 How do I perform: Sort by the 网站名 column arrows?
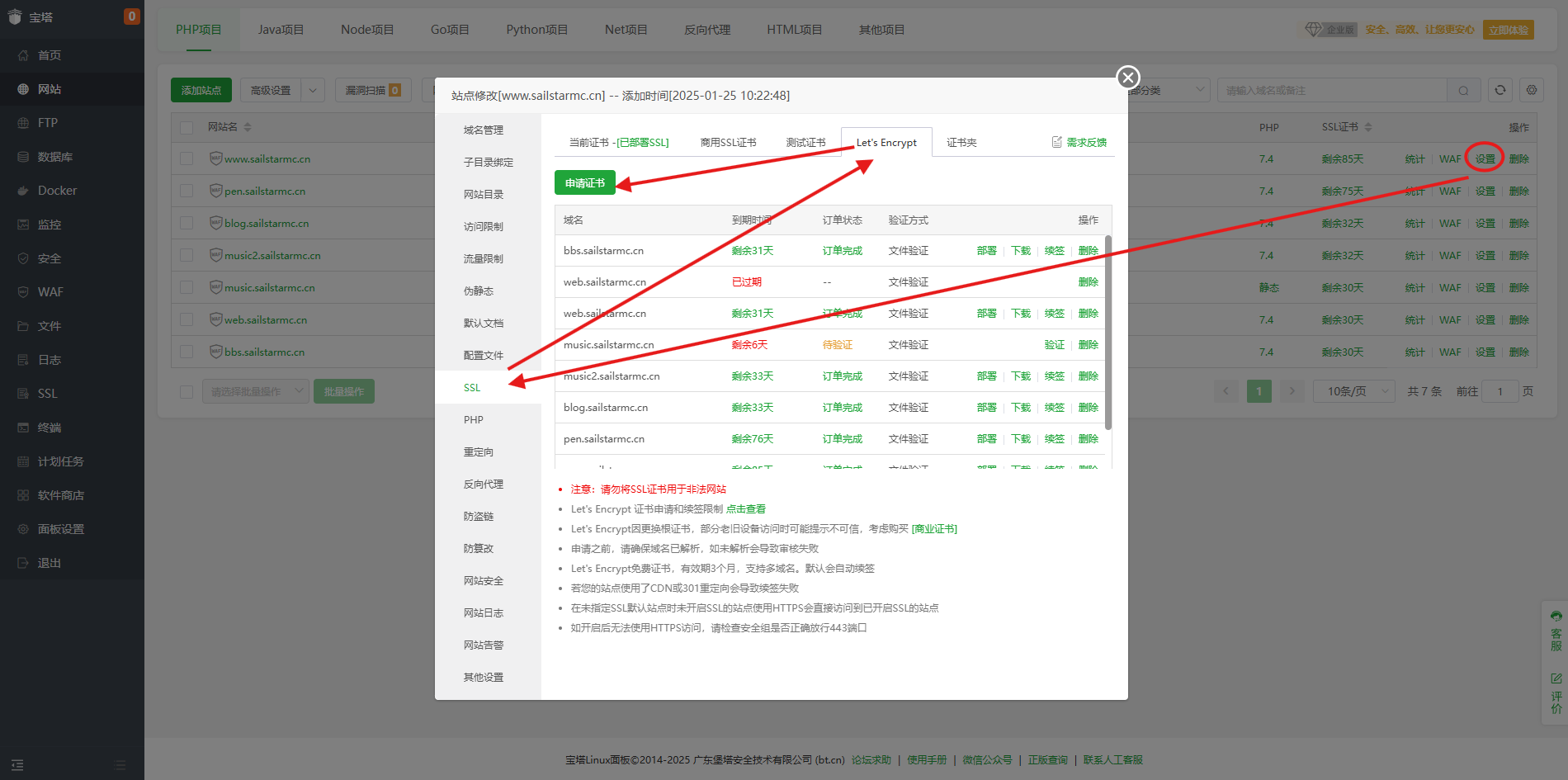[x=248, y=127]
